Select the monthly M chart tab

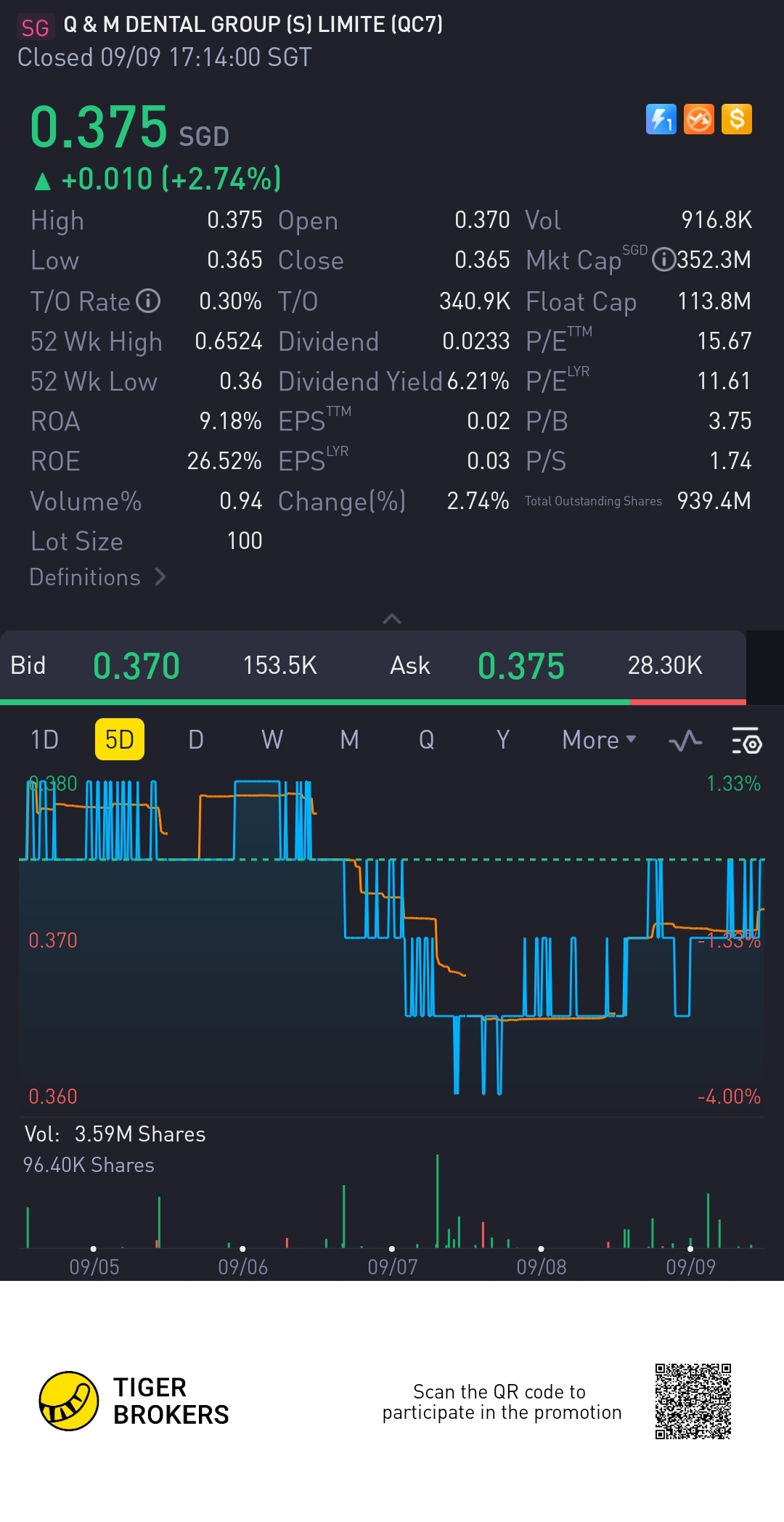click(x=349, y=740)
